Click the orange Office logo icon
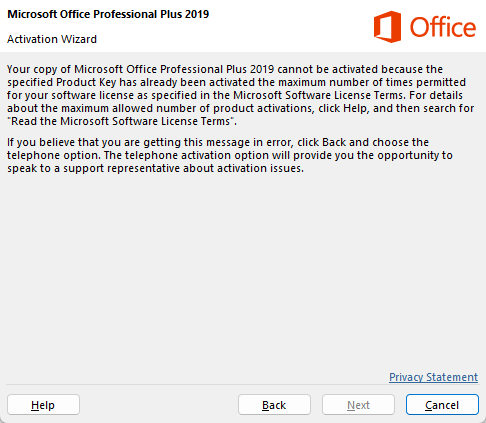This screenshot has width=486, height=423. coord(387,27)
